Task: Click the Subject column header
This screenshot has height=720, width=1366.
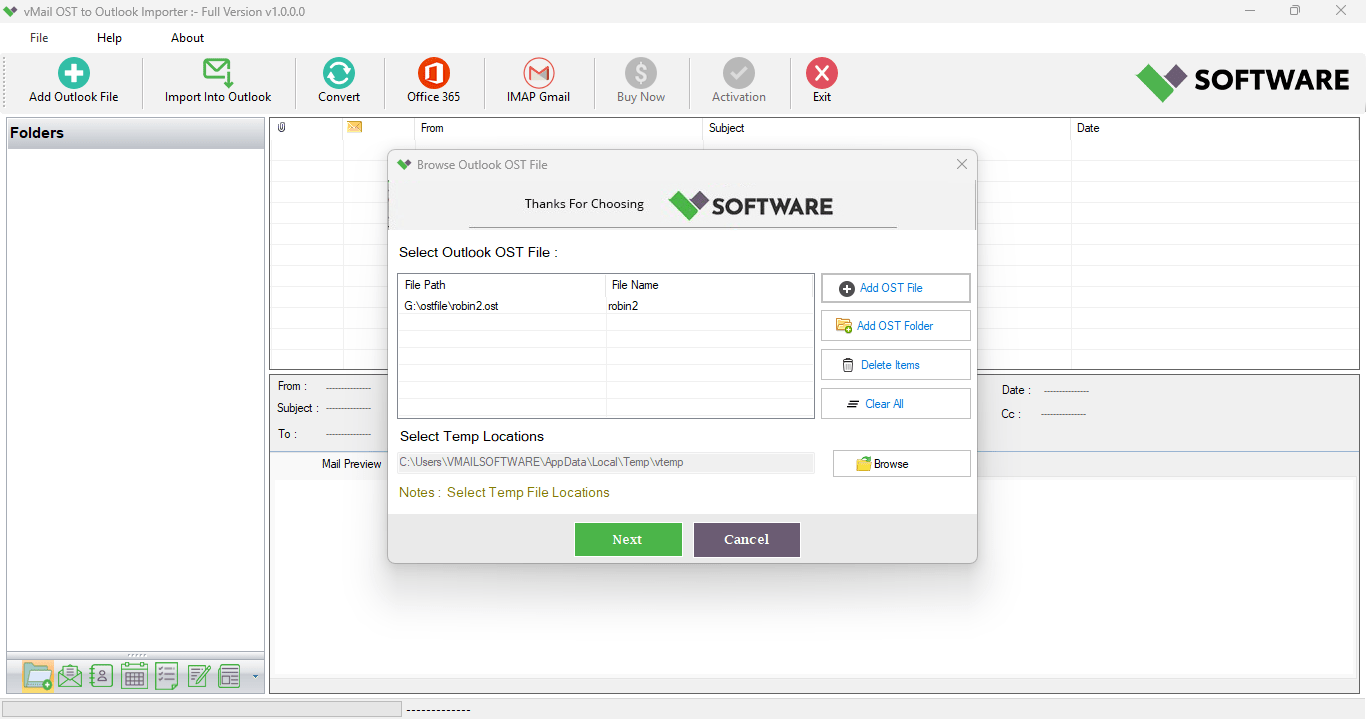Action: pos(887,128)
